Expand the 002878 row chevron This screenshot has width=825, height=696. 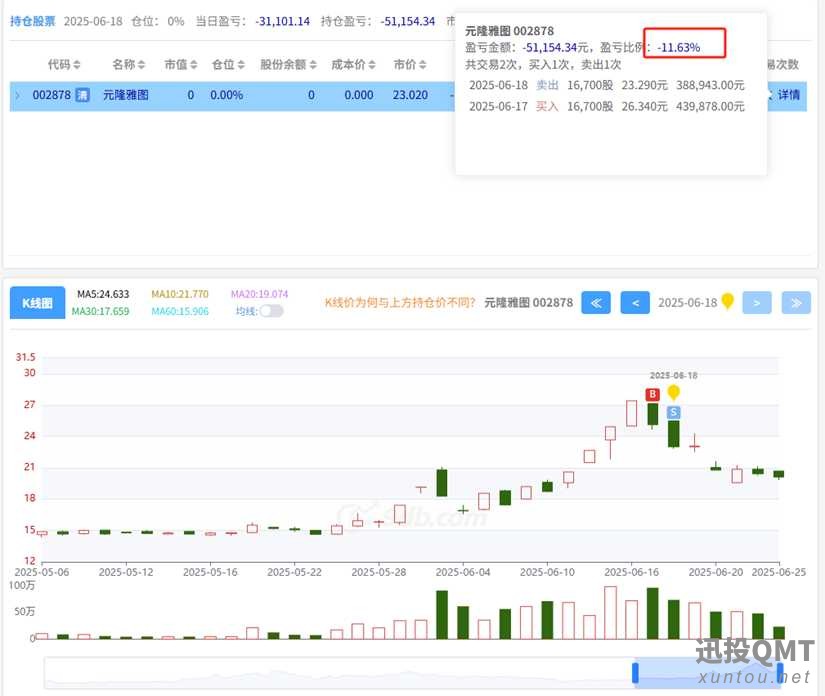pos(18,95)
